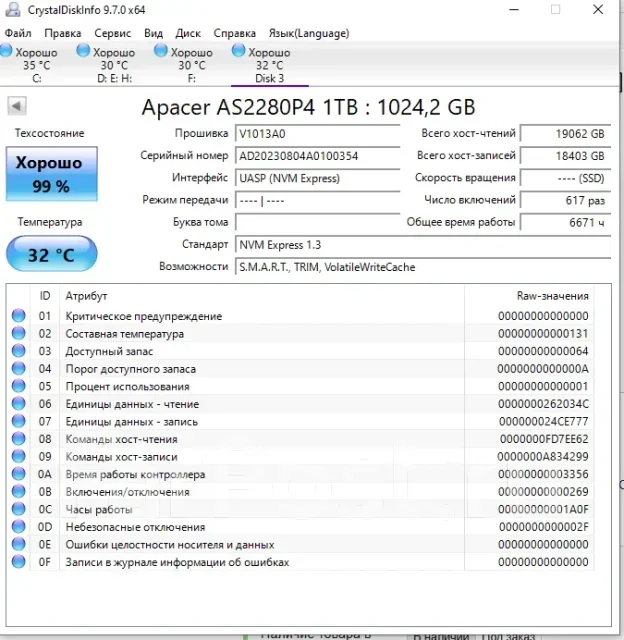This screenshot has width=624, height=640.
Task: Click the blue status icon for attribute 06
Action: click(18, 403)
